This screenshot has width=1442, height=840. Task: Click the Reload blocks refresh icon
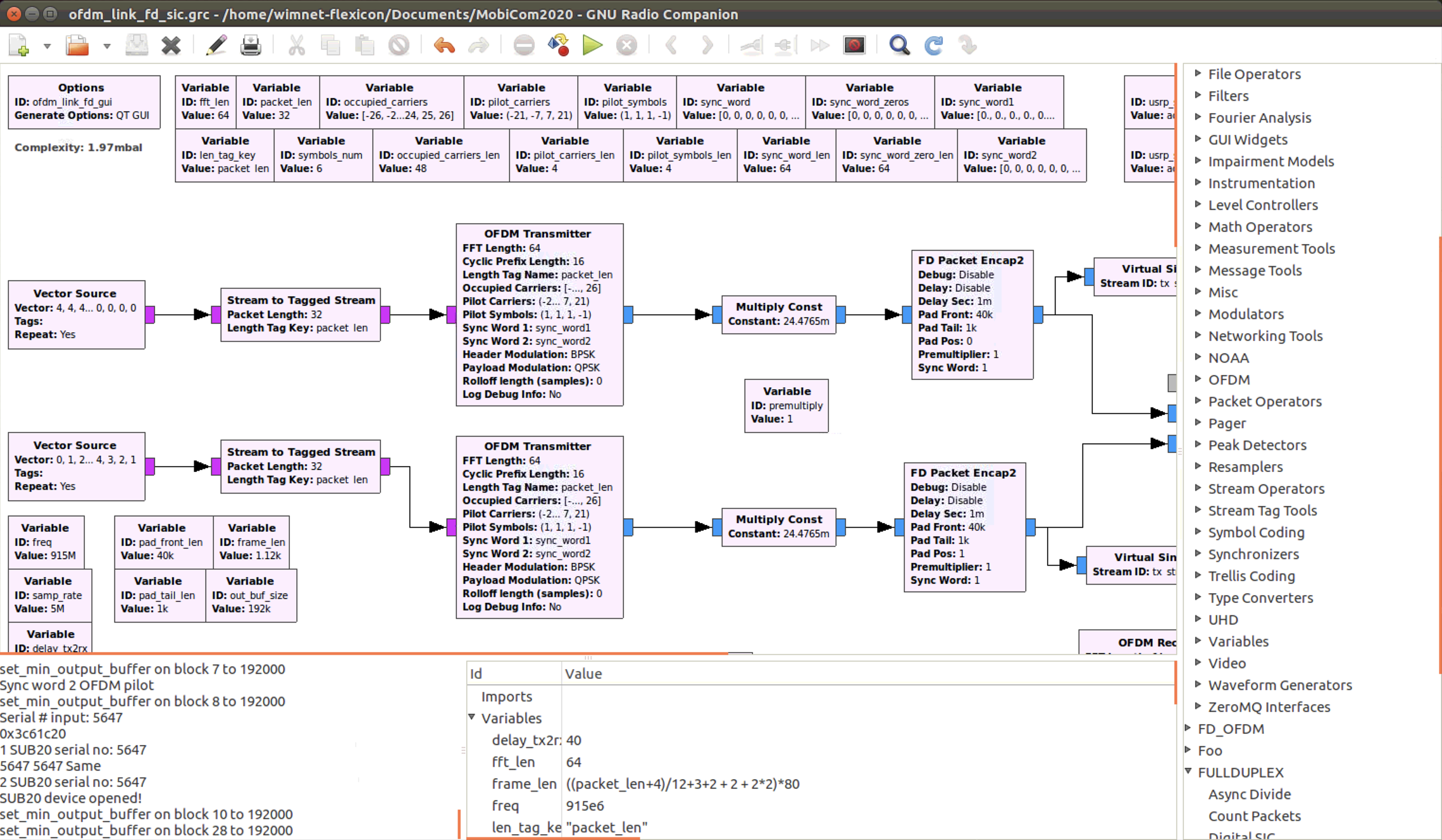pos(934,45)
